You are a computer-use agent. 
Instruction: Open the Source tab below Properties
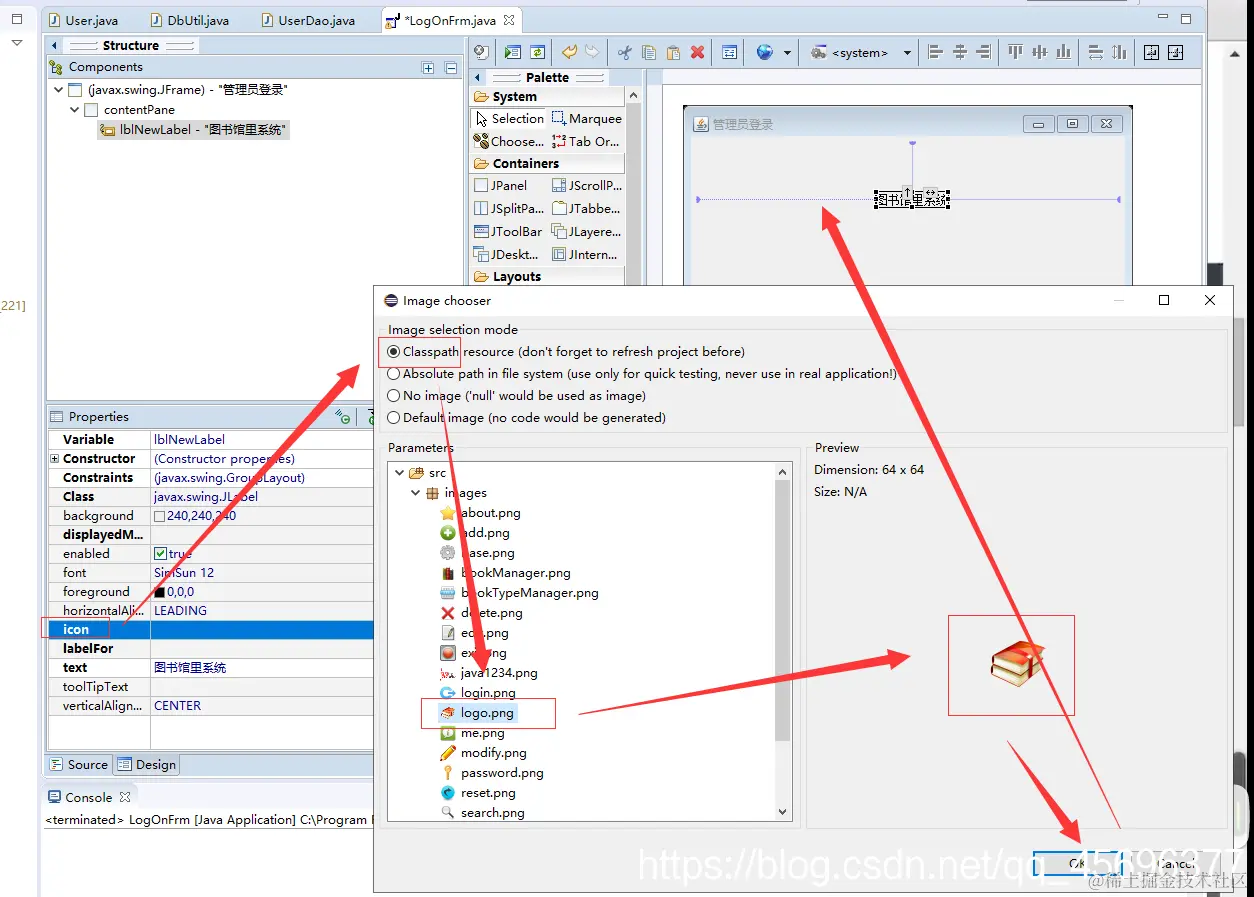79,765
